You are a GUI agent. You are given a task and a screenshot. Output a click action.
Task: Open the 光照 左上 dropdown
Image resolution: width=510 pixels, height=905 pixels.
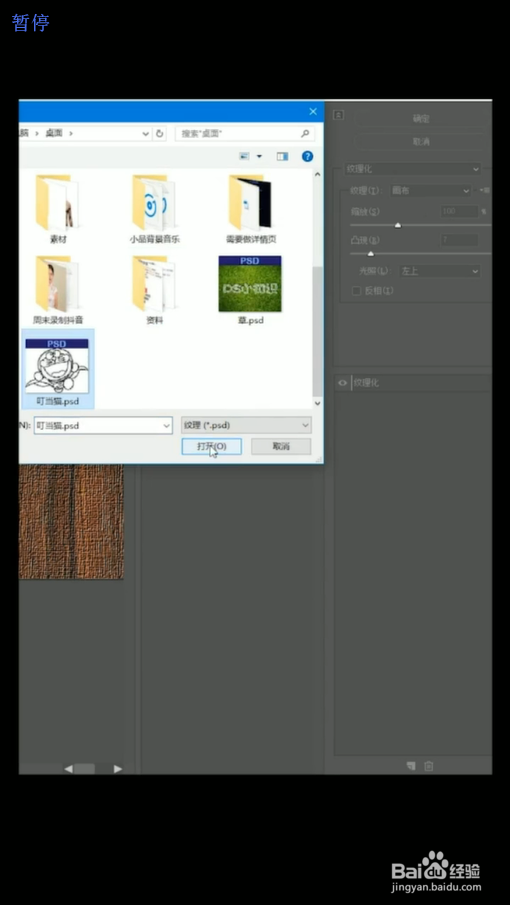coord(439,271)
